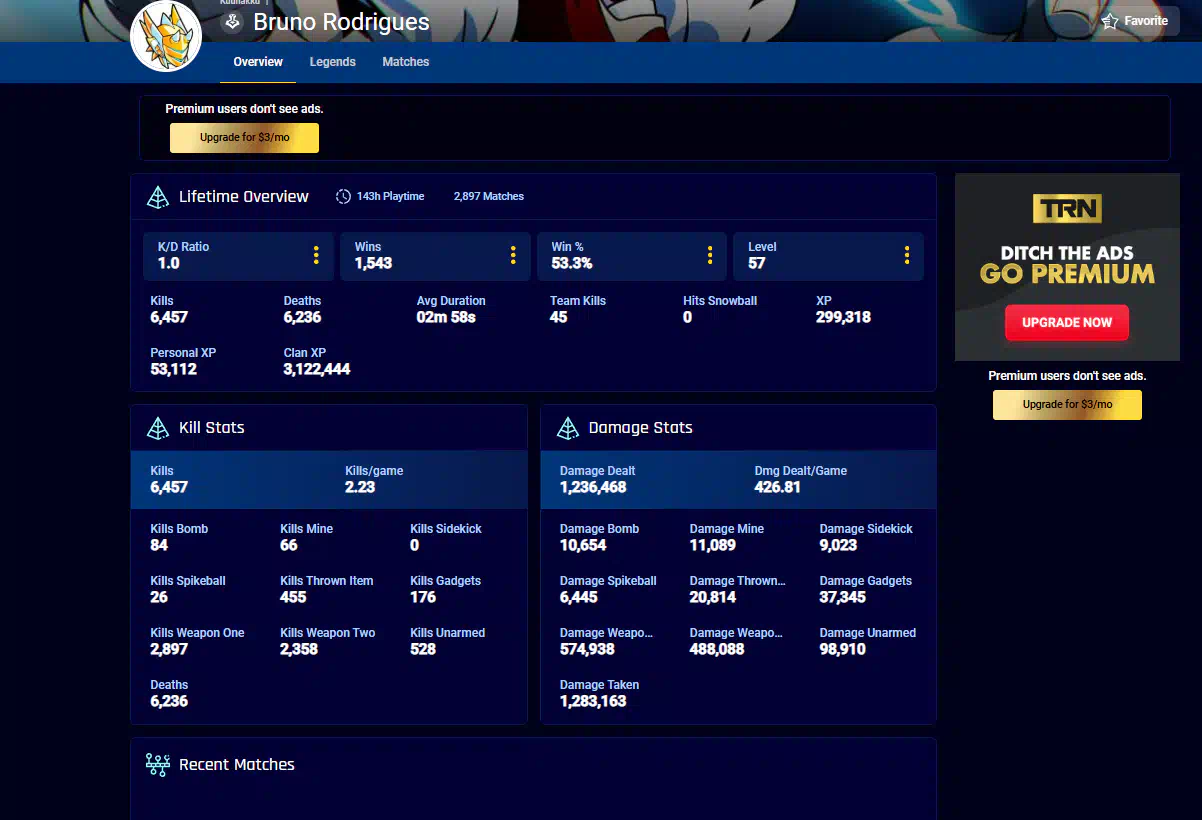
Task: Click the 2,897 Matches text
Action: pos(488,197)
